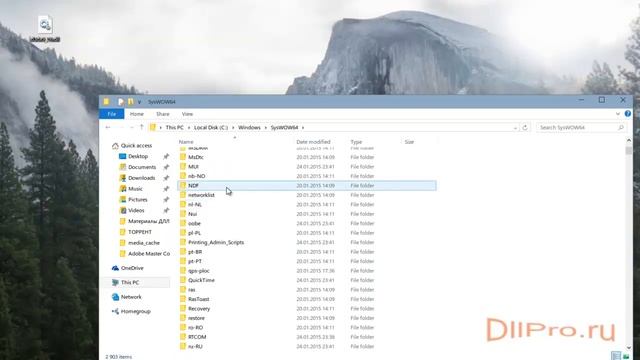
Task: Go back with the back arrow
Action: point(108,127)
